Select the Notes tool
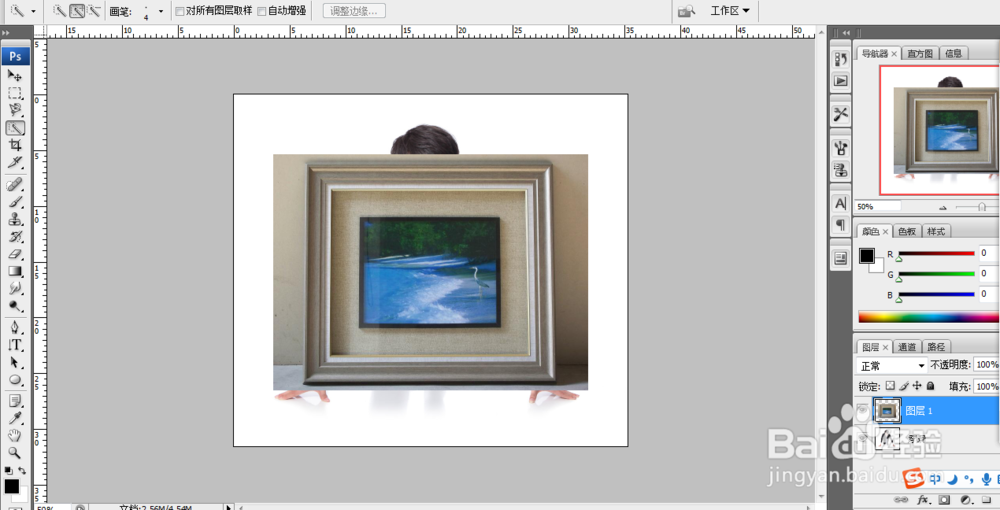The height and width of the screenshot is (510, 1000). [x=15, y=401]
